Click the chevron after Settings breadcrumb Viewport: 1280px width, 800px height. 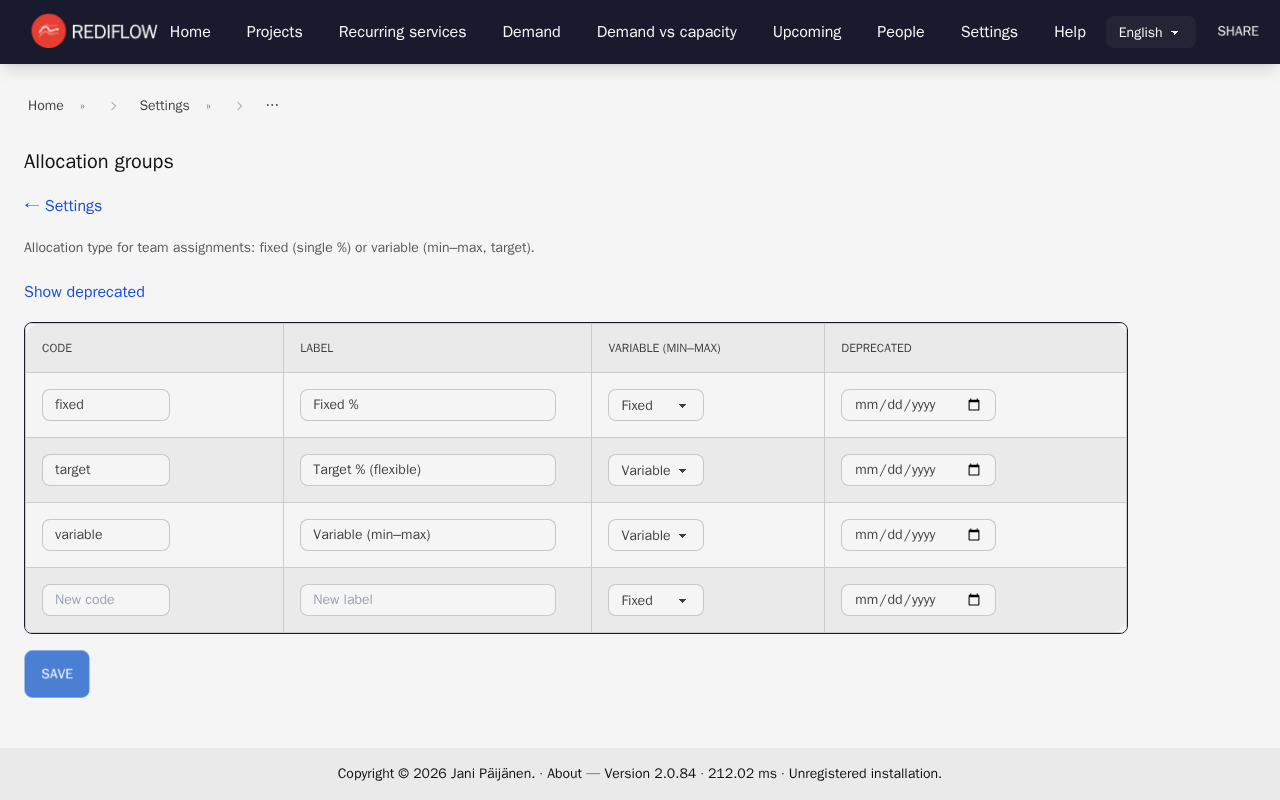(x=240, y=104)
